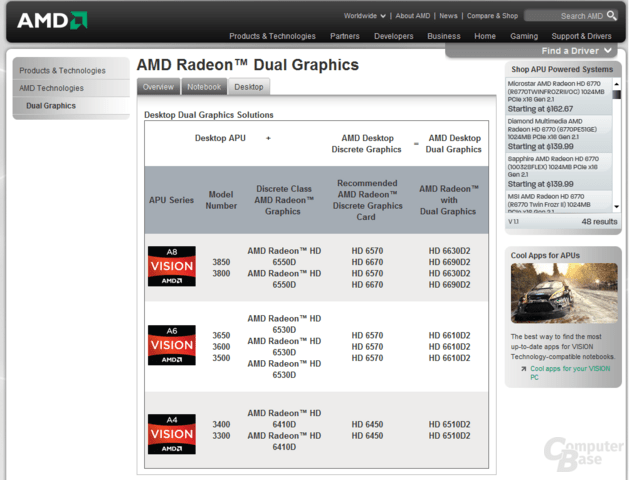Image resolution: width=632 pixels, height=480 pixels.
Task: Open Products & Technologies top menu
Action: point(272,36)
